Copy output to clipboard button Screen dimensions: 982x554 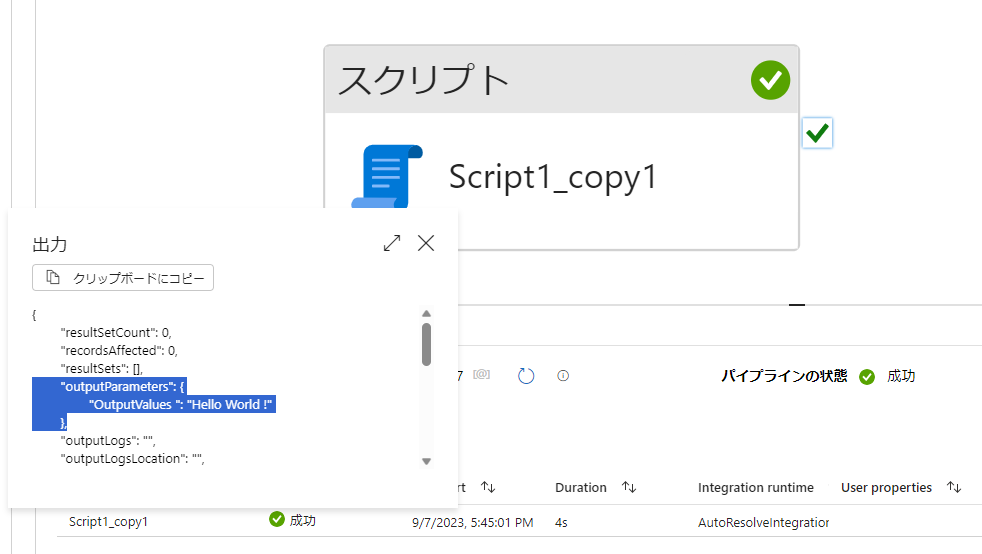pyautogui.click(x=123, y=278)
